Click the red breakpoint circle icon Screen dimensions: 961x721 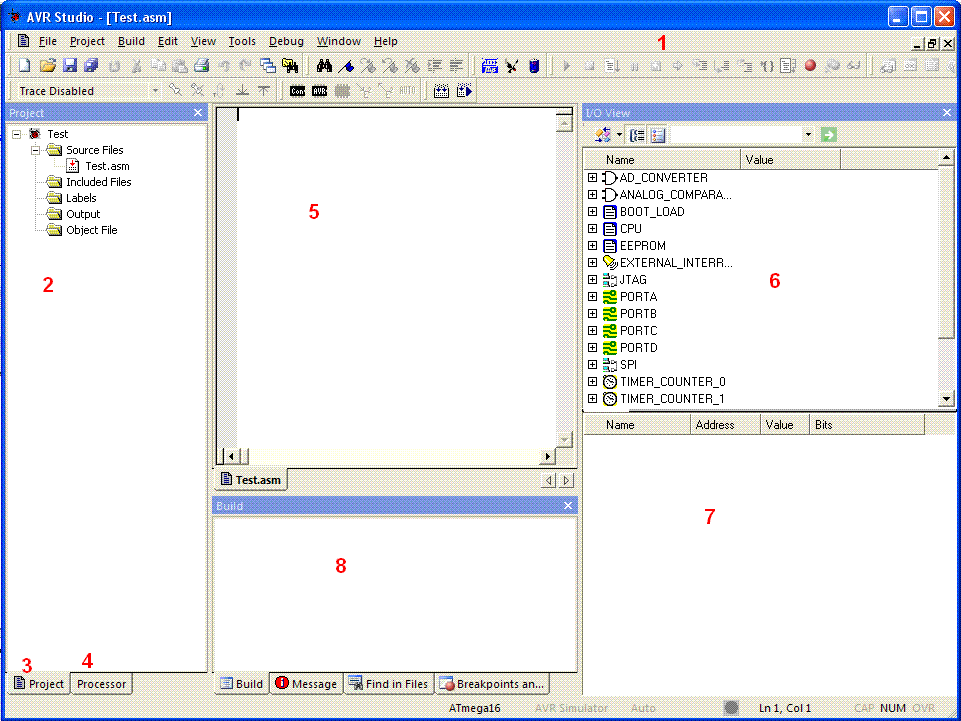pyautogui.click(x=810, y=65)
